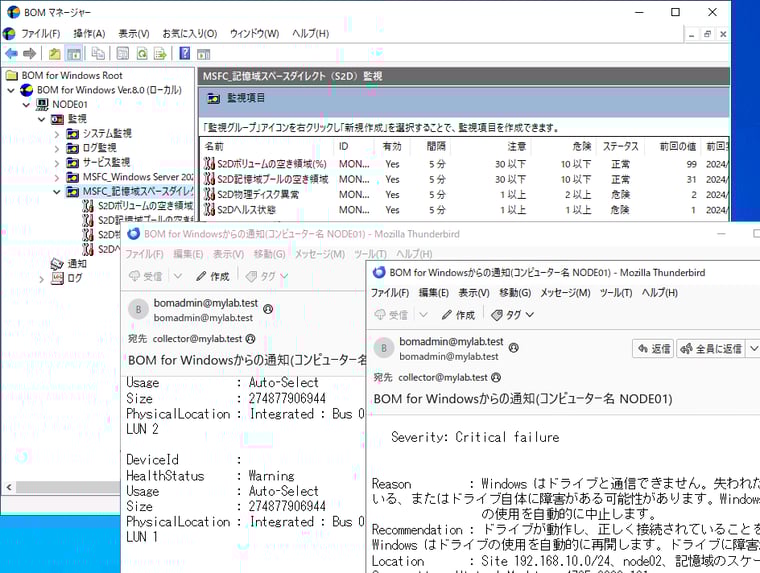
Task: Open タグ dropdown in front Thunderbird window
Action: pyautogui.click(x=513, y=315)
